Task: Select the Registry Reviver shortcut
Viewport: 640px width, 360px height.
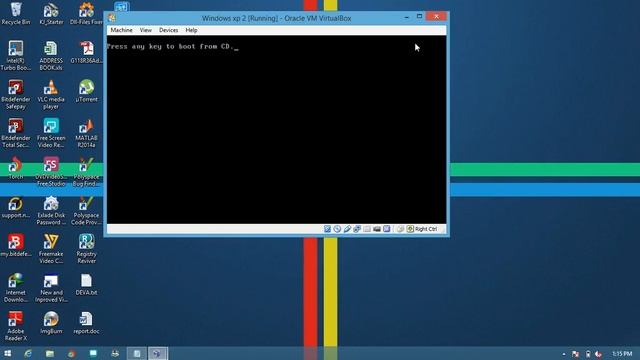Action: [x=87, y=249]
